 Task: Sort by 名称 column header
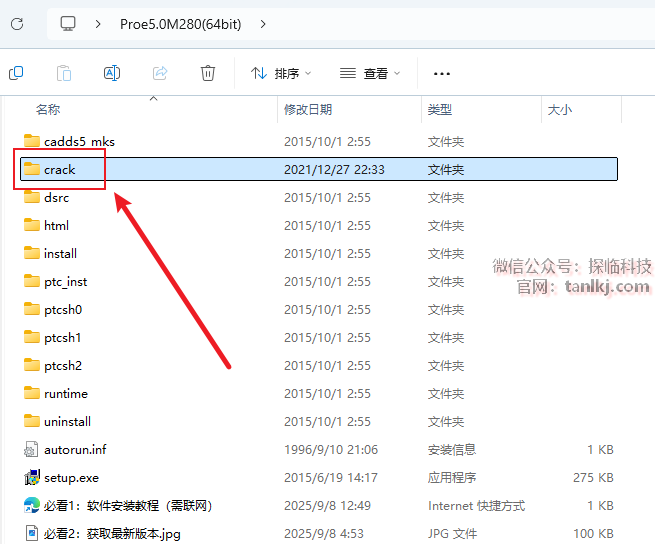click(x=48, y=109)
